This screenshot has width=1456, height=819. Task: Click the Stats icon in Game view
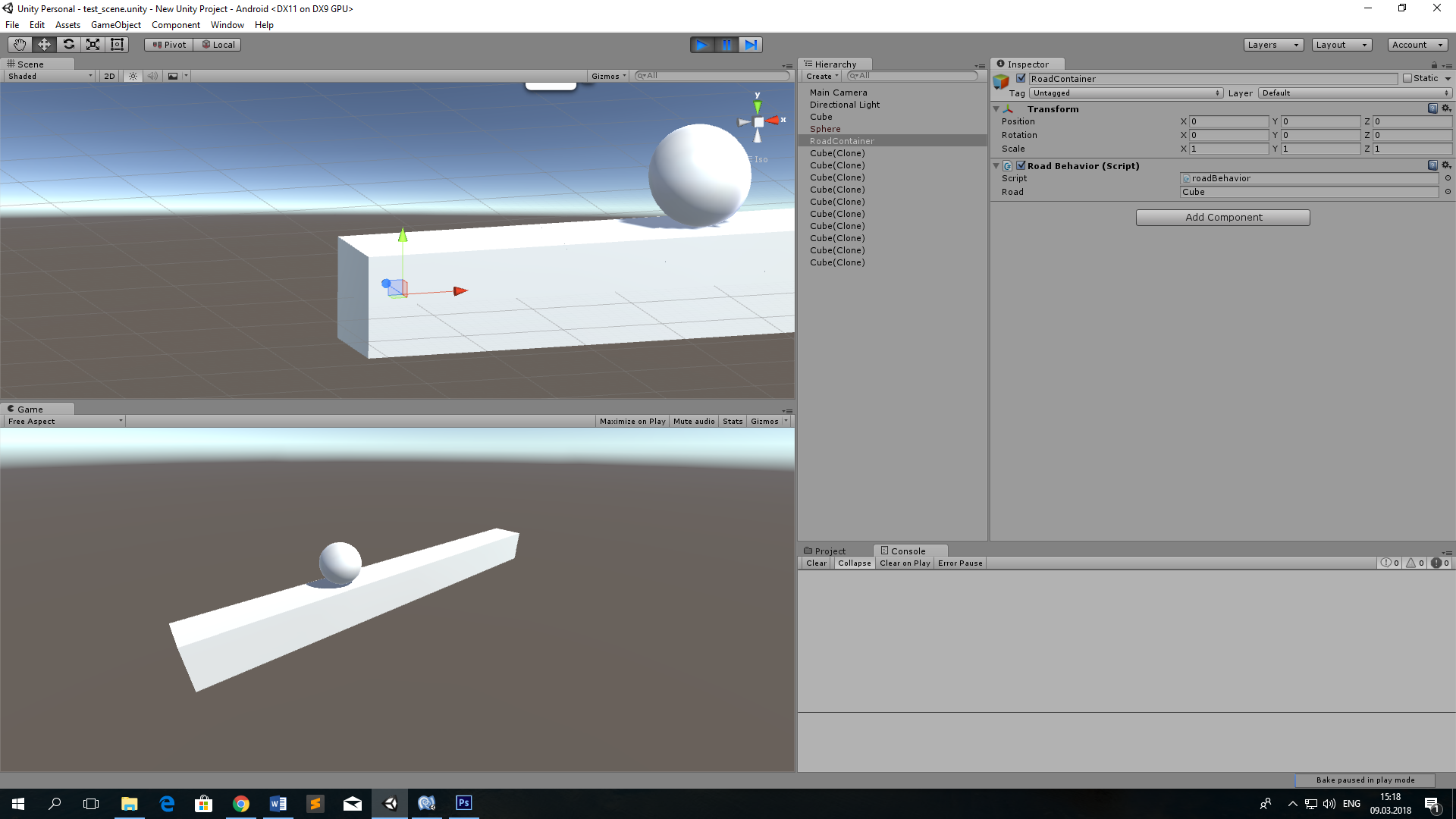pos(733,421)
